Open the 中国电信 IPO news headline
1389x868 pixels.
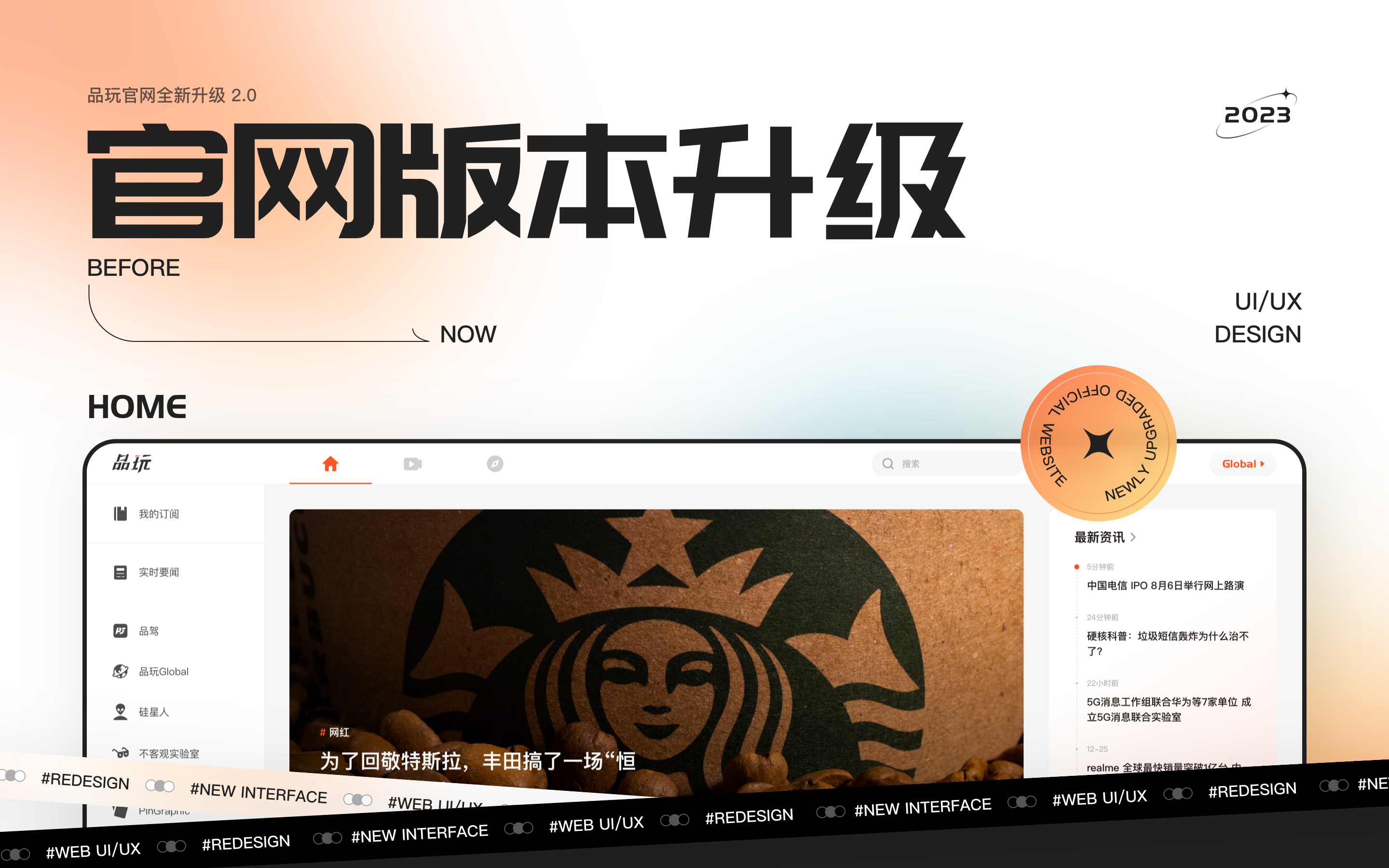(x=1165, y=585)
